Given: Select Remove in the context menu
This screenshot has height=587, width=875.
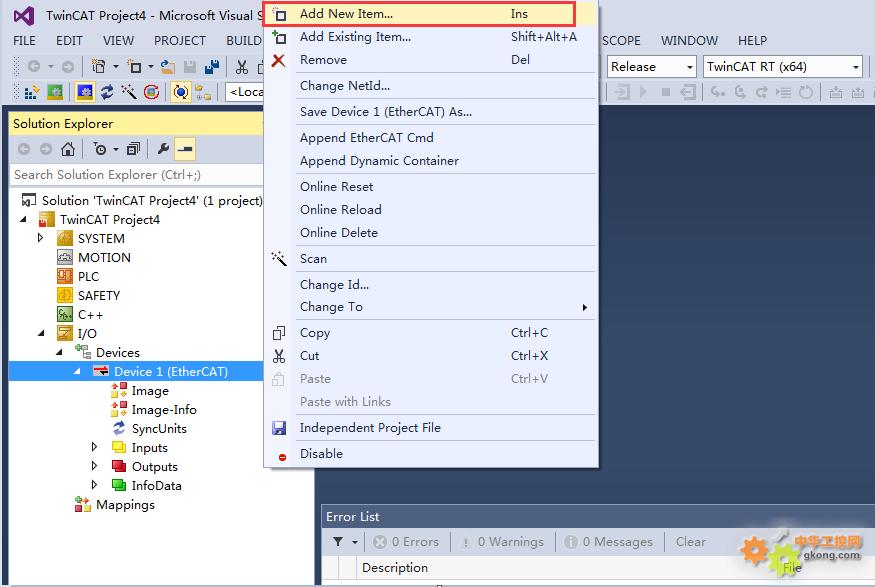Looking at the screenshot, I should pos(431,60).
